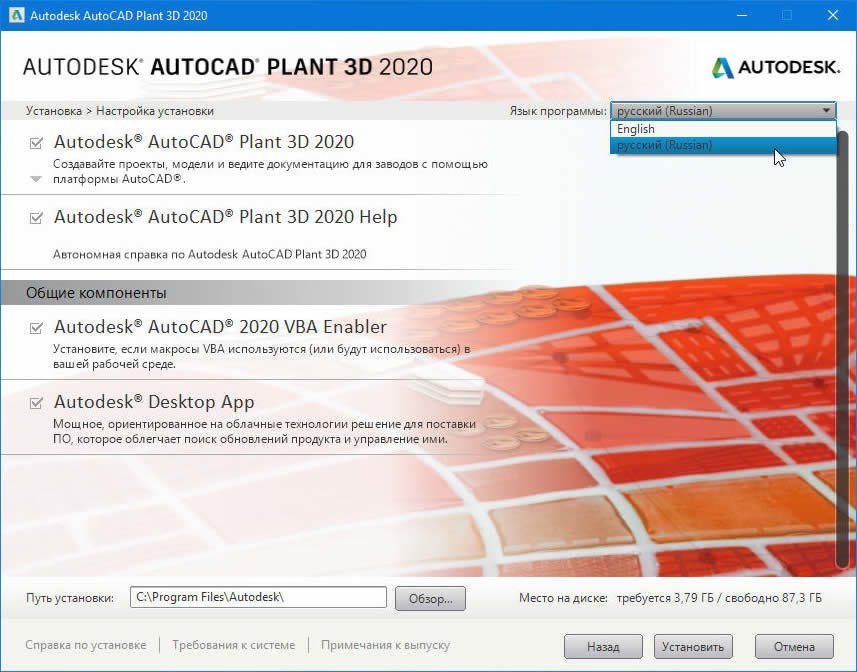Click the installation path field
The height and width of the screenshot is (672, 857).
pos(258,597)
